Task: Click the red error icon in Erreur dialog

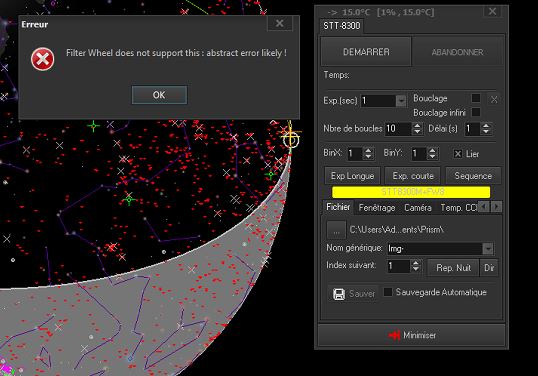Action: (x=43, y=59)
